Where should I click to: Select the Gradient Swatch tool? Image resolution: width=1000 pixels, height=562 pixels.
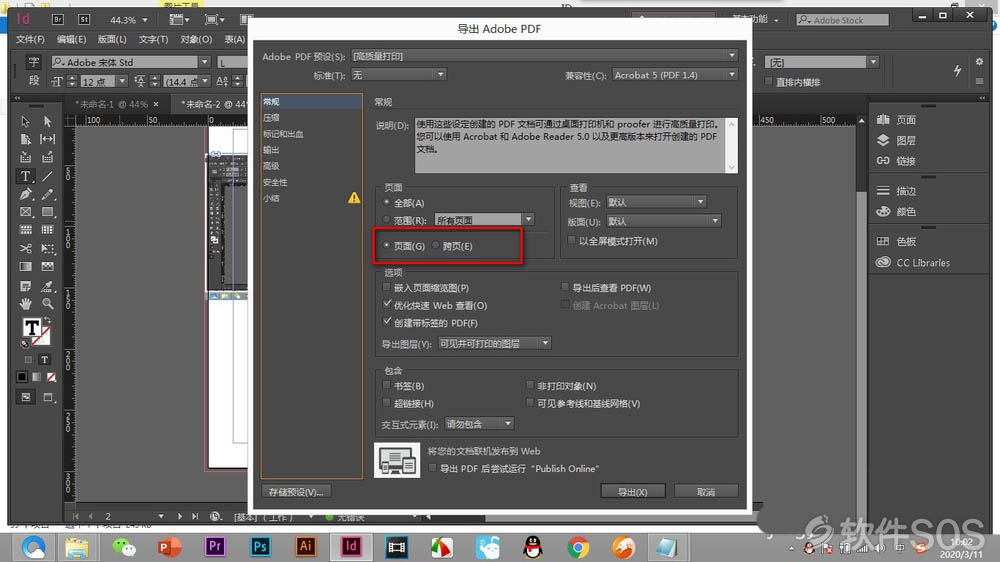coord(26,267)
